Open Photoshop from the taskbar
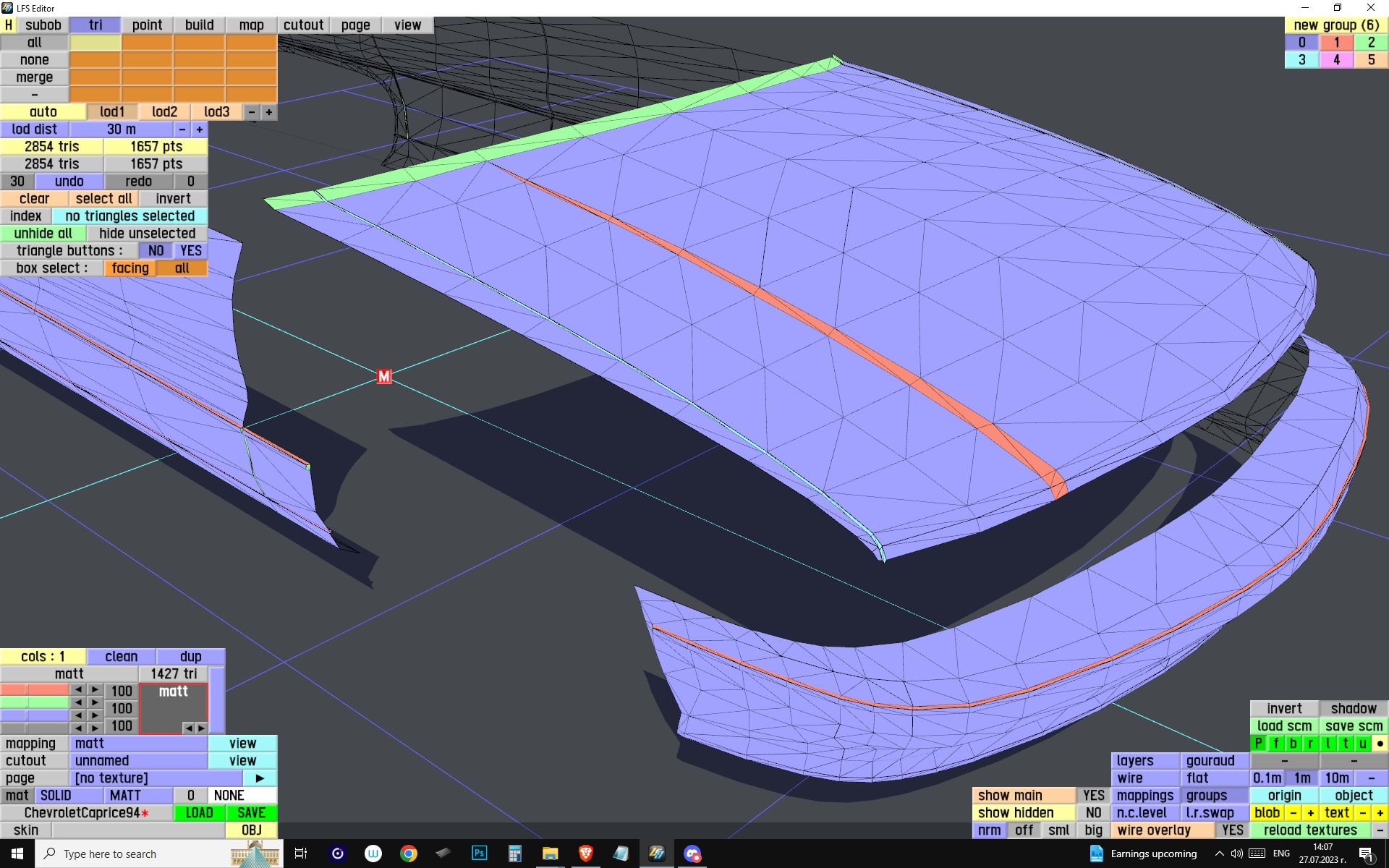This screenshot has height=868, width=1389. click(x=479, y=854)
